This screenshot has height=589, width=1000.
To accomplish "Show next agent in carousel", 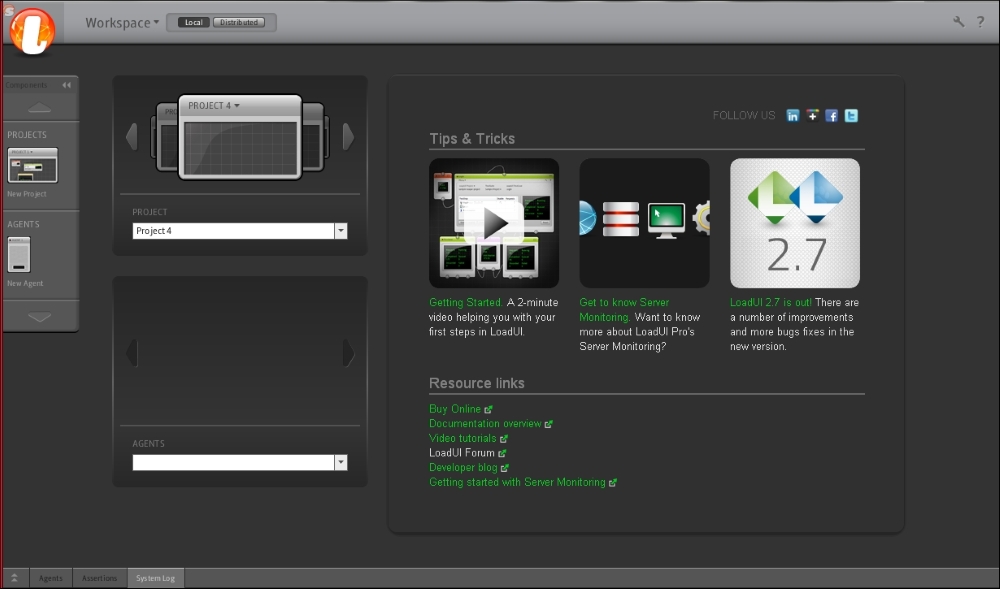I will pyautogui.click(x=348, y=353).
